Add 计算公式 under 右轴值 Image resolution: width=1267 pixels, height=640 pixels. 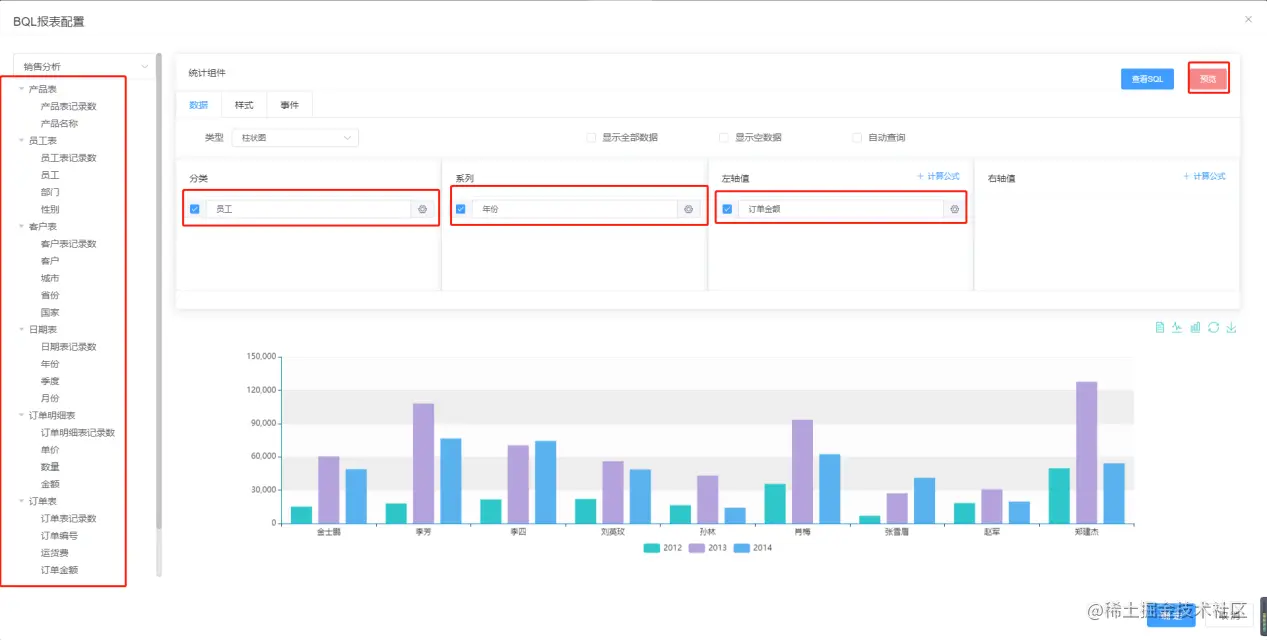click(x=1204, y=176)
